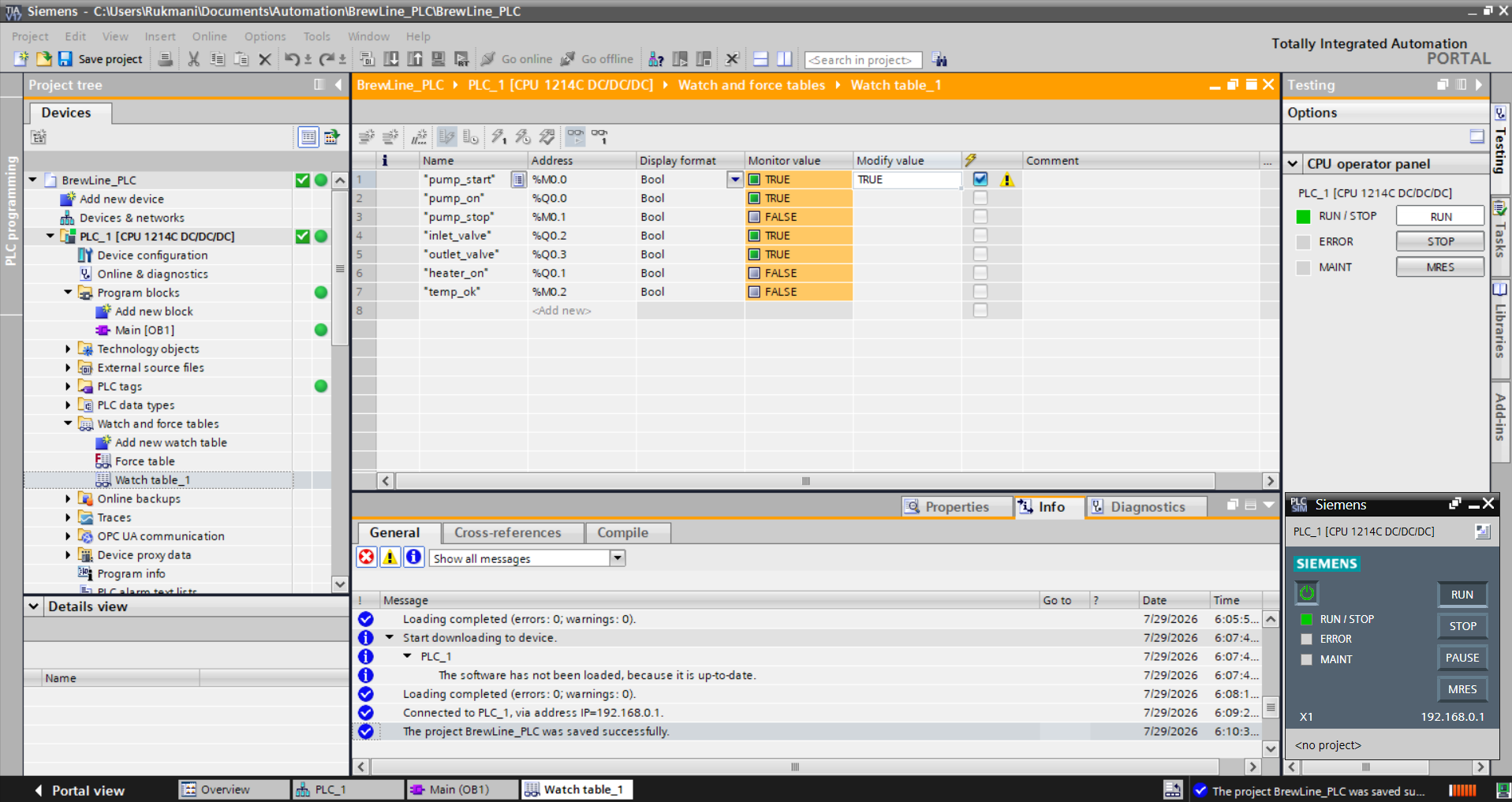Open the Display format dropdown for pump_start

[735, 179]
